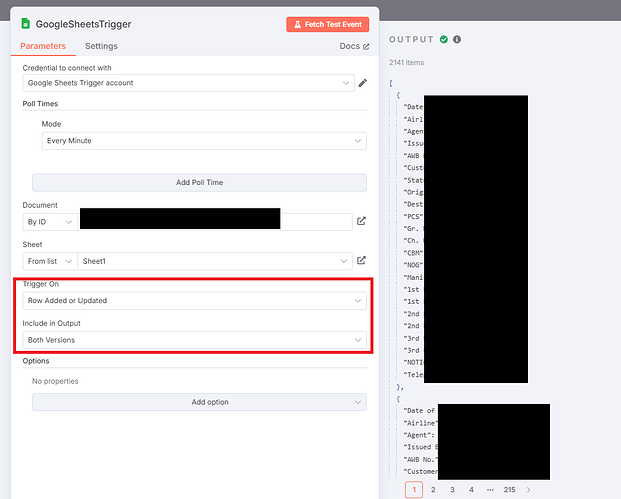Click the GoogleSheetsTrigger node title
621x499 pixels.
coord(84,24)
